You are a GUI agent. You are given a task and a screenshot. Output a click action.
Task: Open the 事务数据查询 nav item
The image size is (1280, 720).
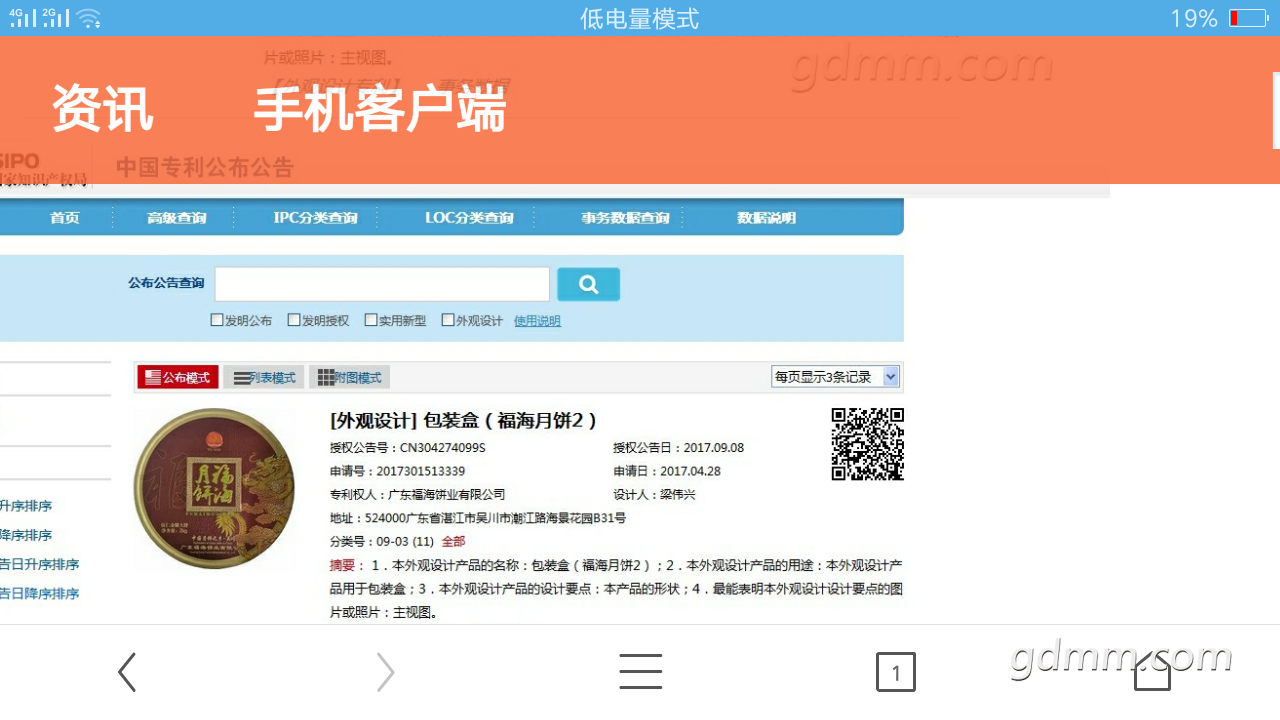[625, 218]
